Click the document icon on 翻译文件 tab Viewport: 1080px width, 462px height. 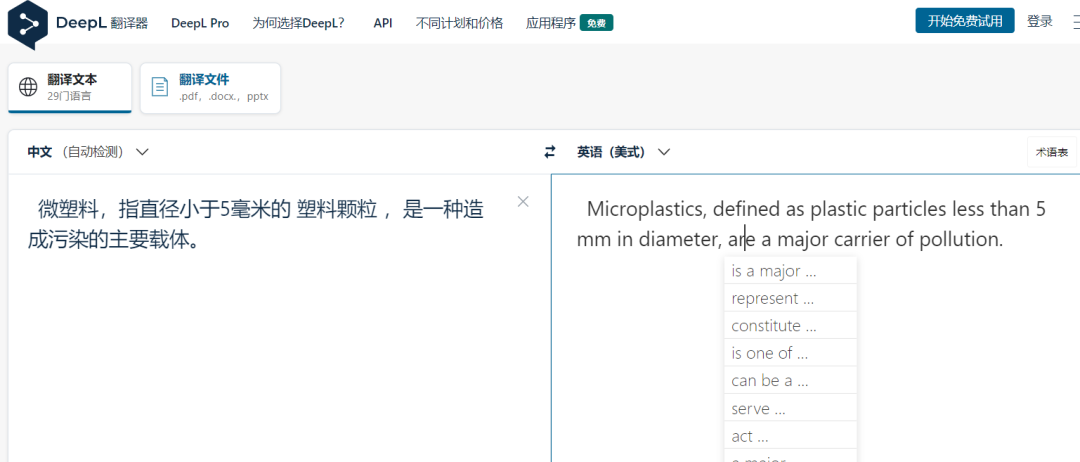(x=160, y=87)
